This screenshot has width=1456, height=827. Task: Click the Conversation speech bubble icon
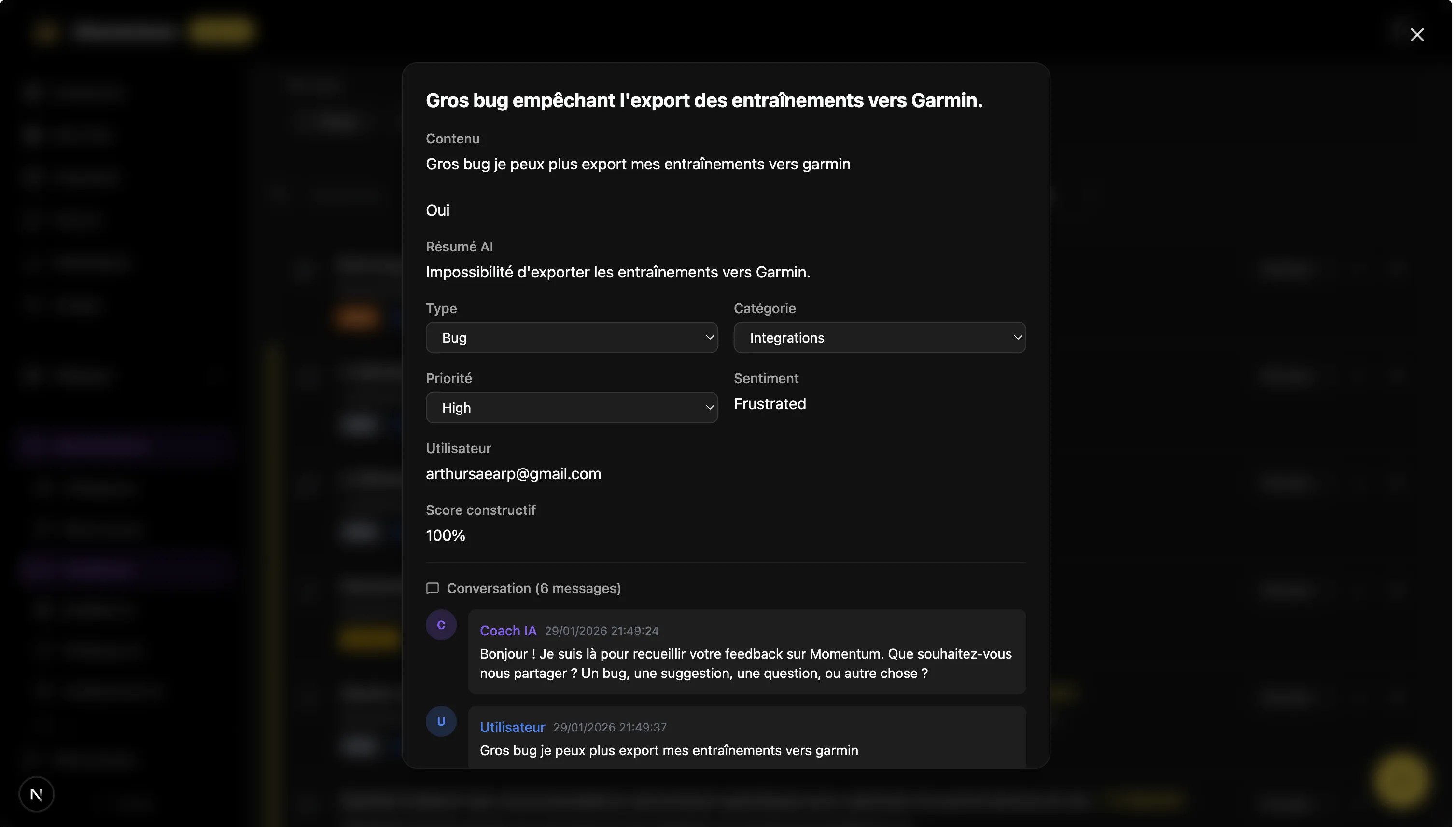tap(433, 590)
